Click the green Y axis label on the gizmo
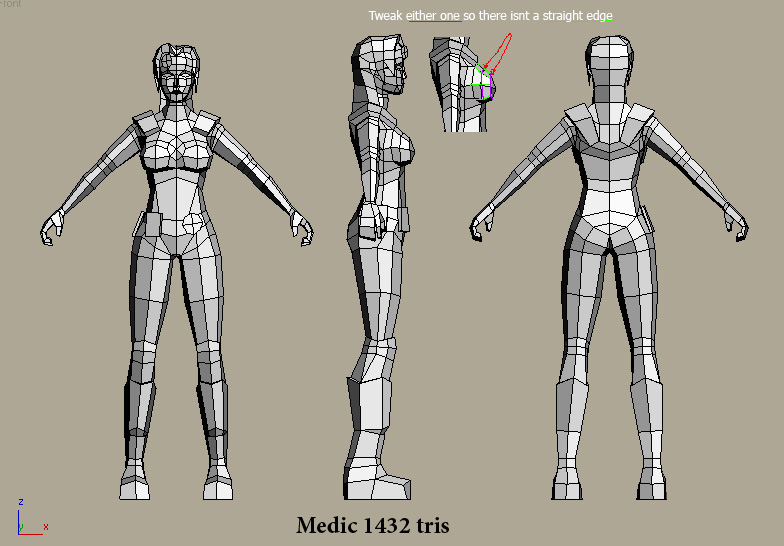 tap(21, 526)
